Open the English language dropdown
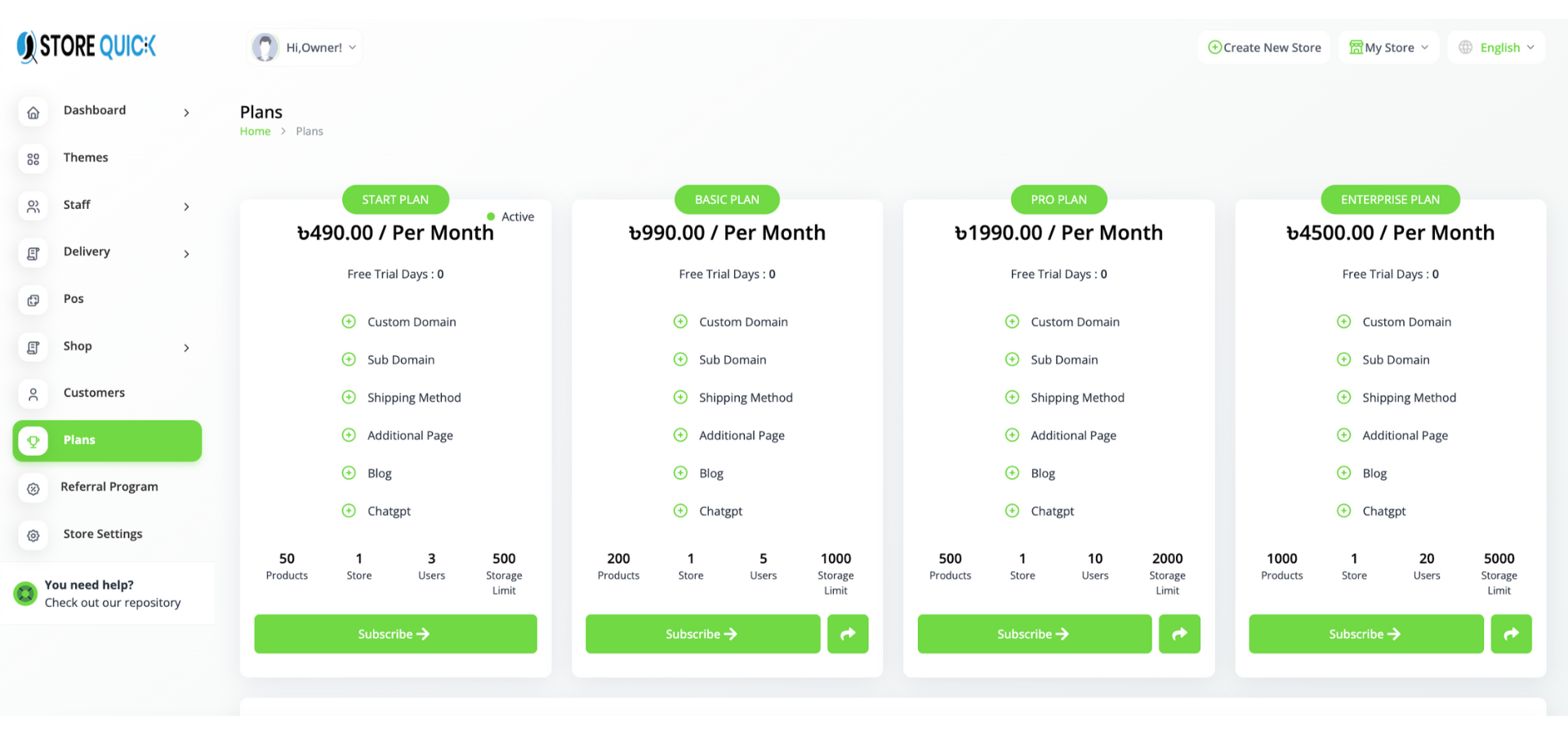Screen dimensions: 1568x735 pyautogui.click(x=1497, y=47)
